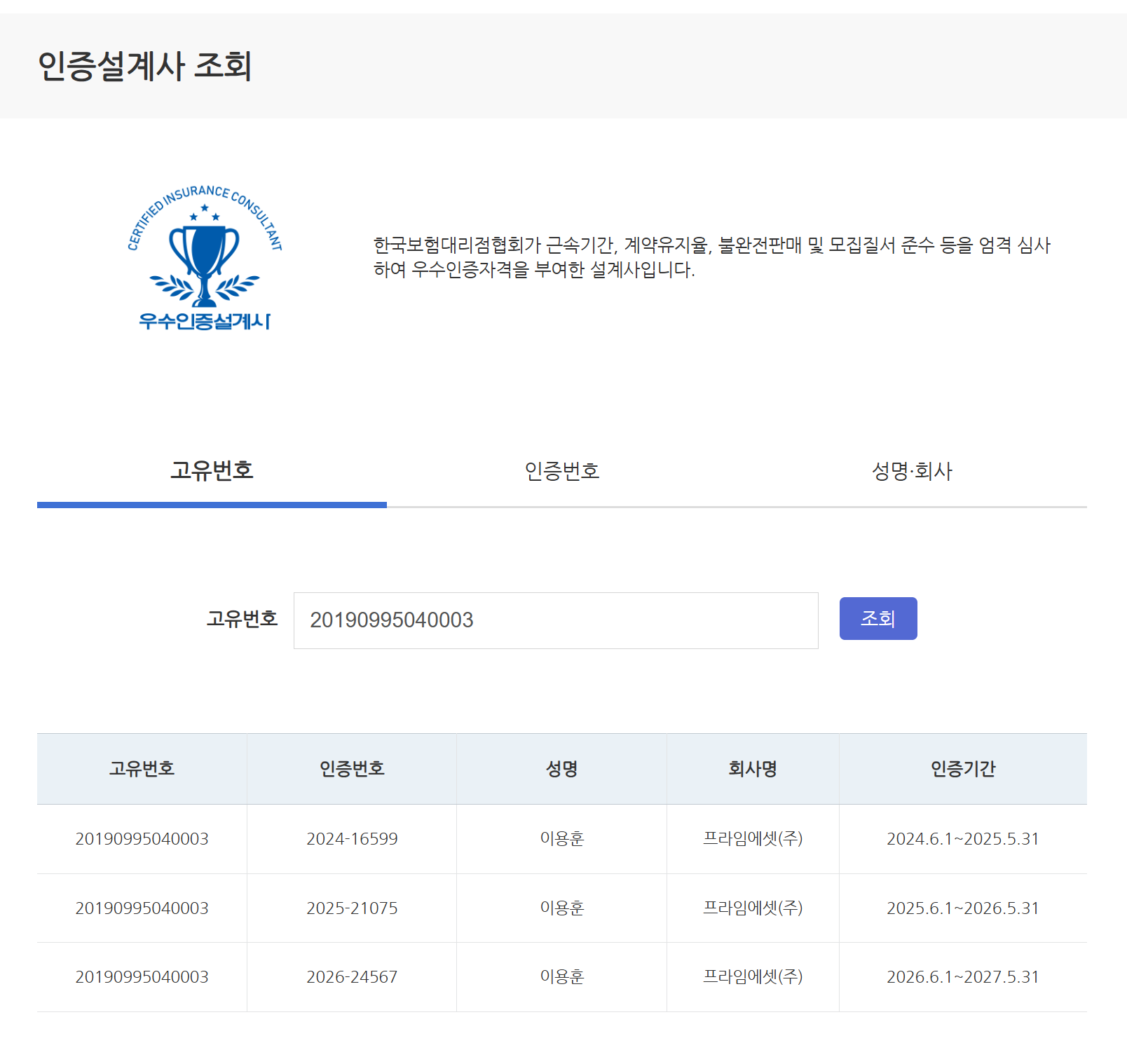The height and width of the screenshot is (1064, 1127).
Task: Click the 조회 search button
Action: (x=878, y=618)
